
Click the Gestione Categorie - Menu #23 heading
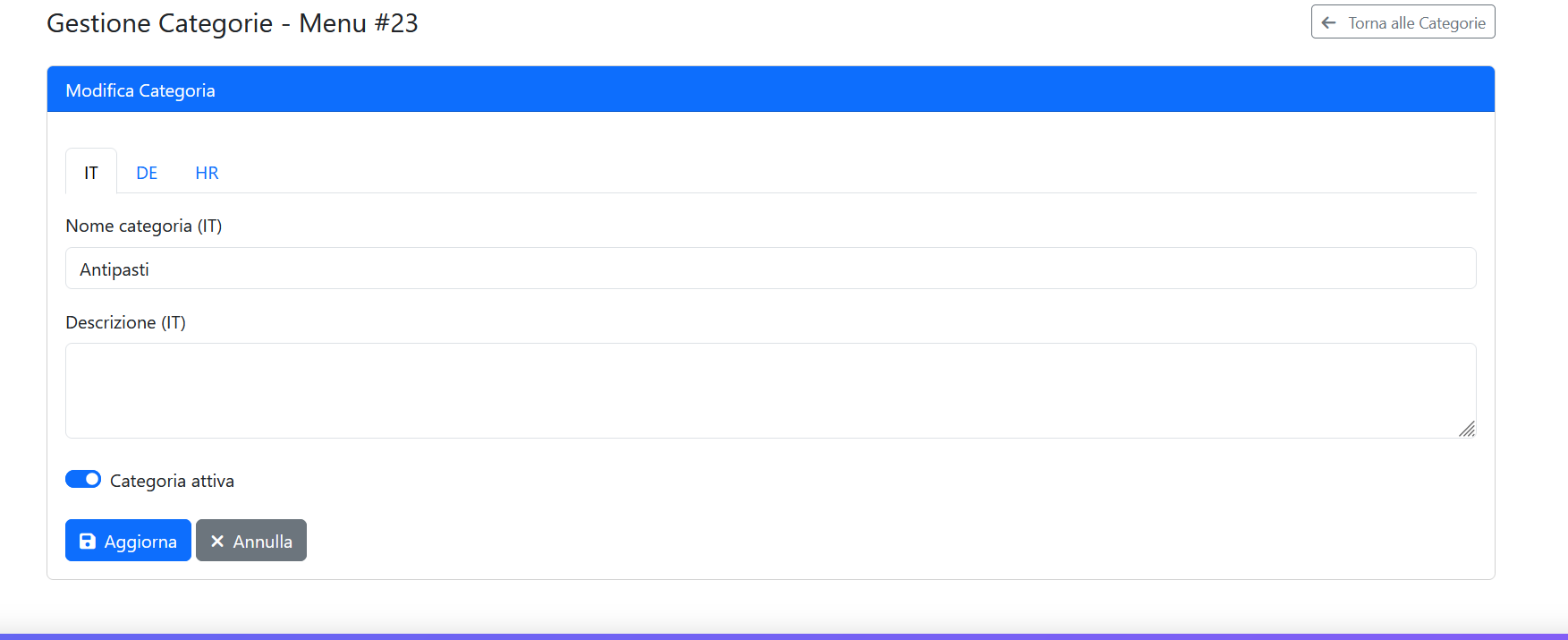click(233, 23)
